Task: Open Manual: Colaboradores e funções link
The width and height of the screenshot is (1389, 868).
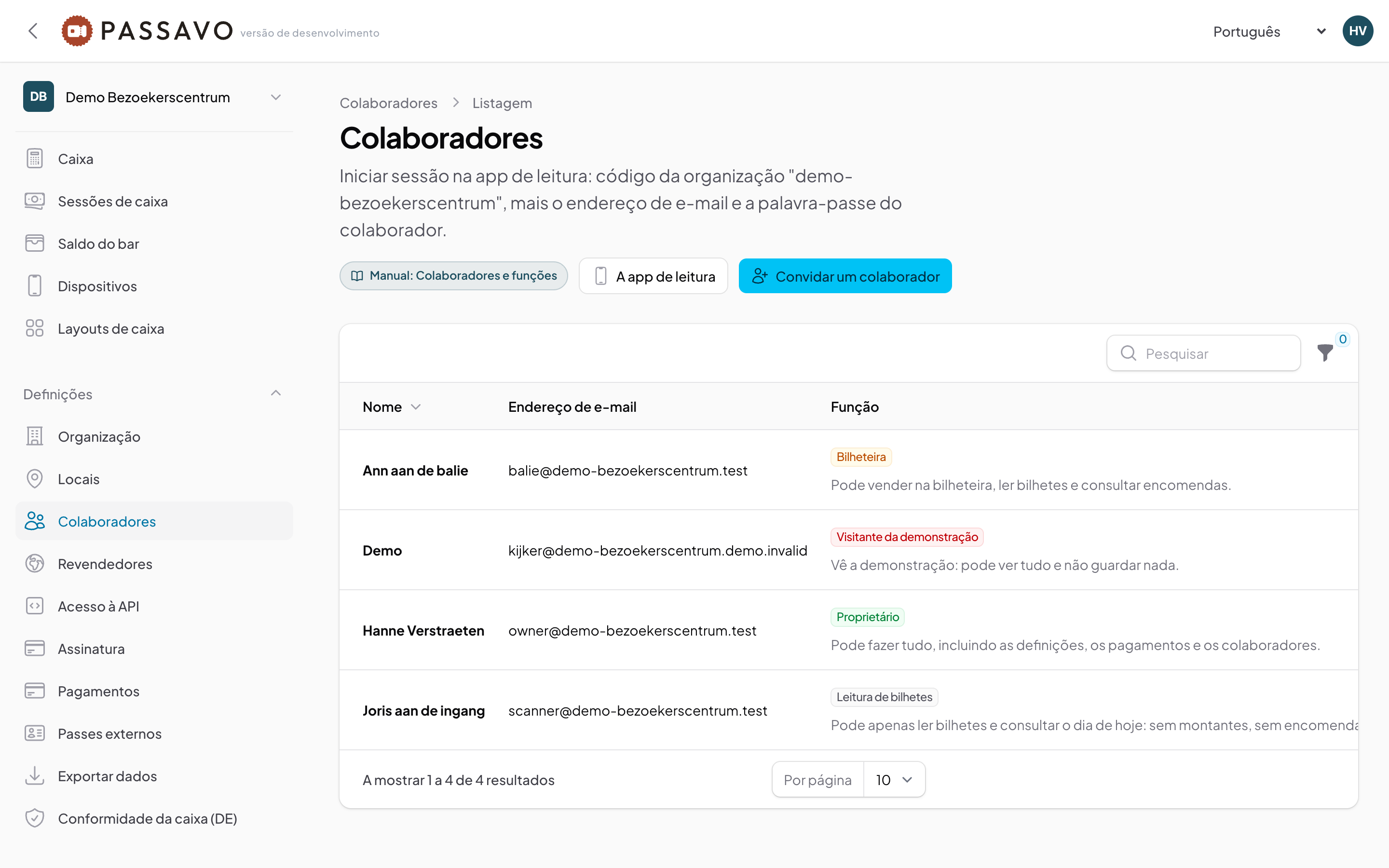Action: pyautogui.click(x=453, y=276)
